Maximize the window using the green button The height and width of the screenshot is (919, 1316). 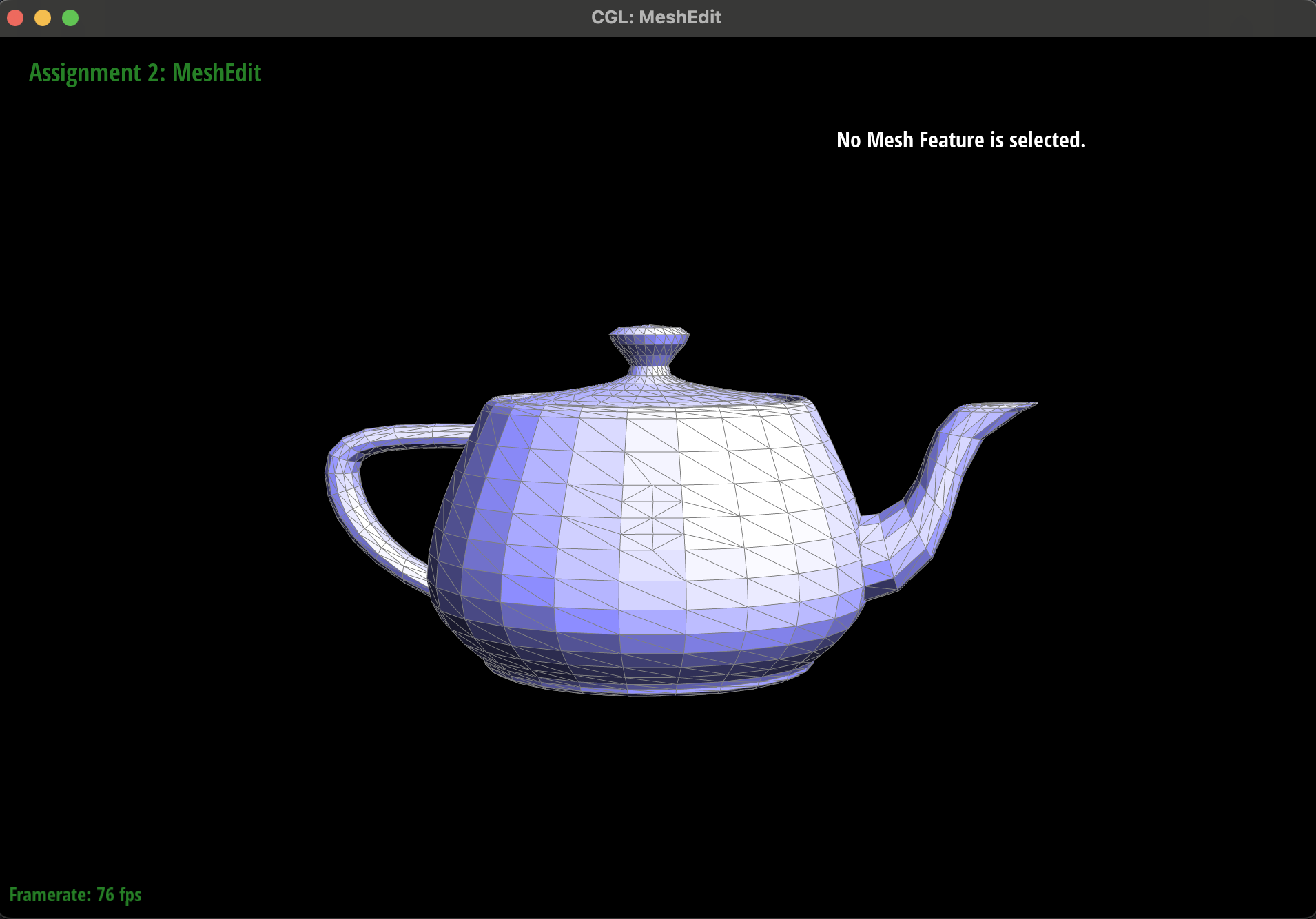[70, 18]
